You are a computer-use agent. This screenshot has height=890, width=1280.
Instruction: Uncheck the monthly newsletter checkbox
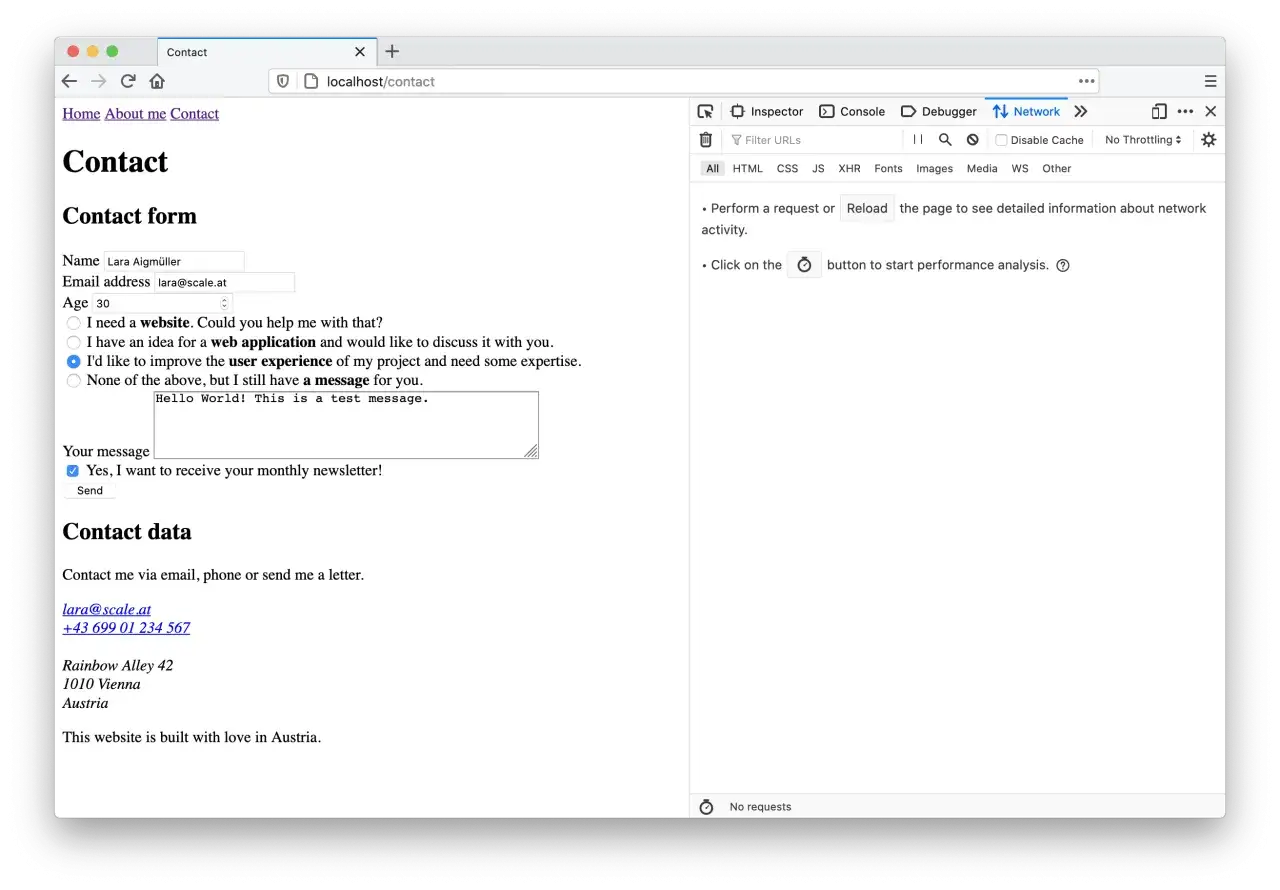pyautogui.click(x=73, y=471)
